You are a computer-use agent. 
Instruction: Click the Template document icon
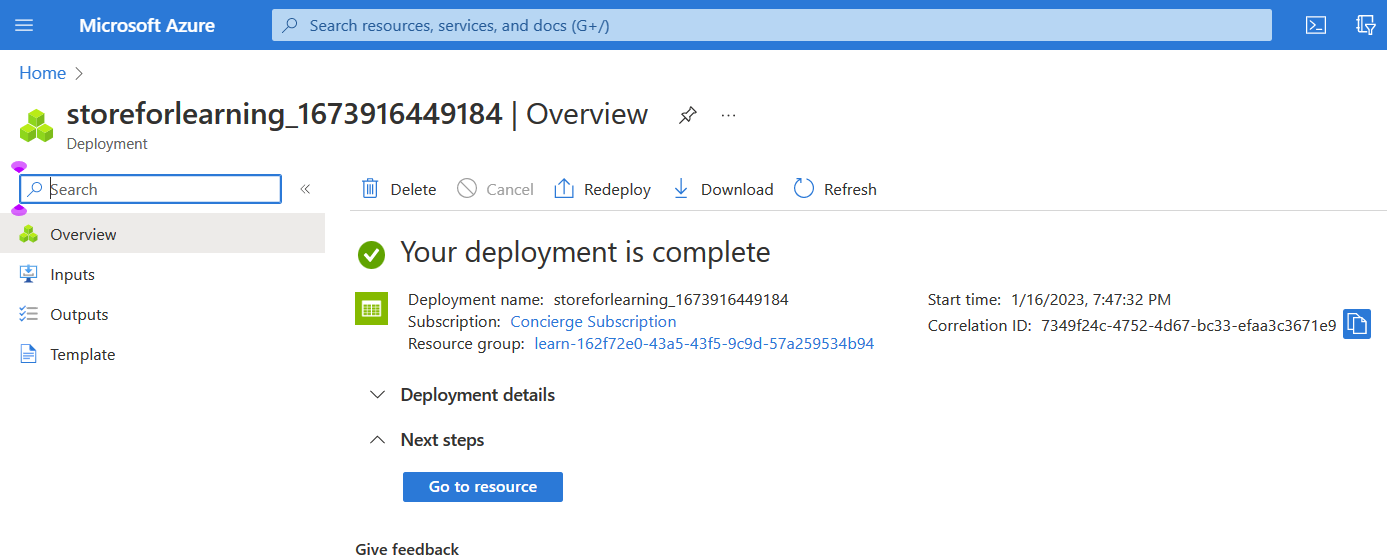coord(28,354)
